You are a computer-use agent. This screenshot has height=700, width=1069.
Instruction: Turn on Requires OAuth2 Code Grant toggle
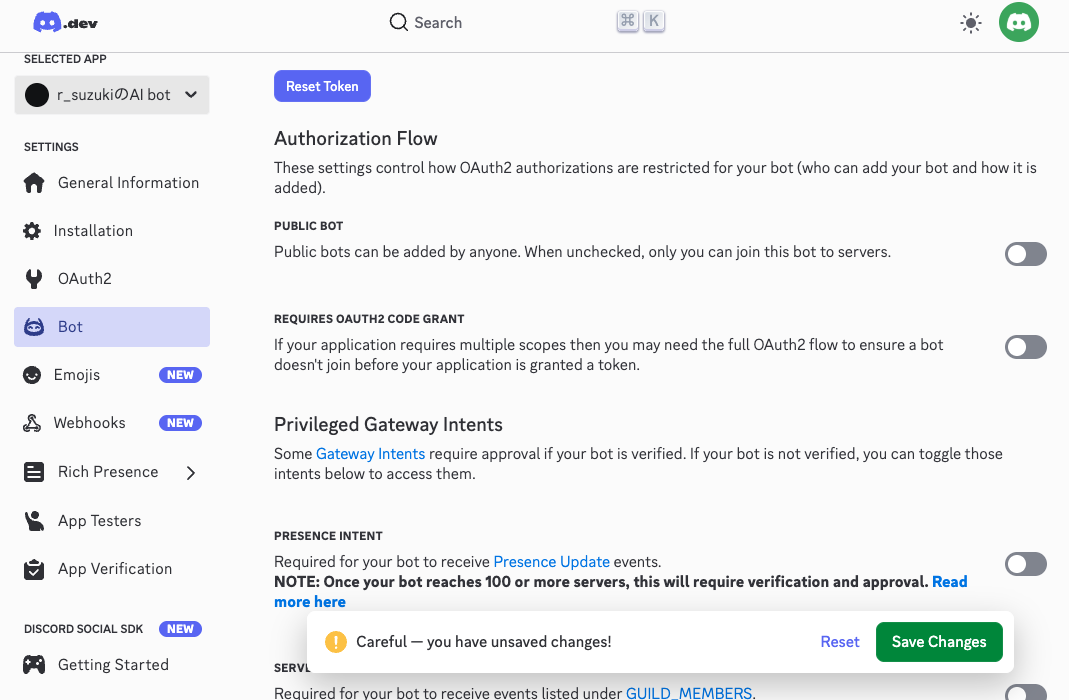(1025, 347)
